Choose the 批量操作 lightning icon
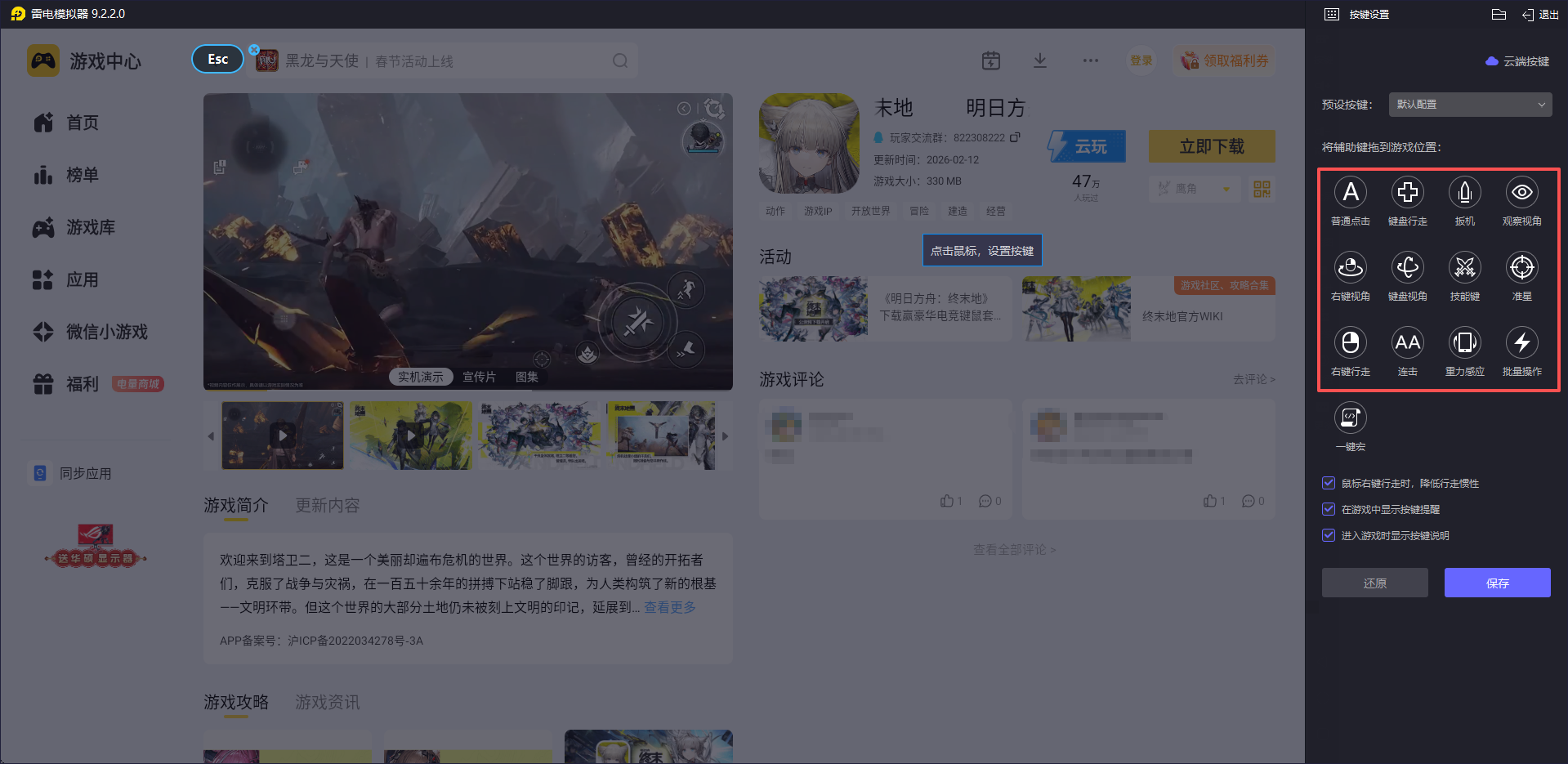Screen dimensions: 1568x764 (1522, 342)
